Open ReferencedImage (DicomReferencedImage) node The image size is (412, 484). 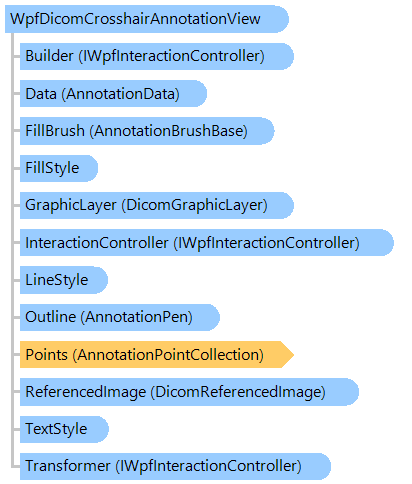coord(189,392)
